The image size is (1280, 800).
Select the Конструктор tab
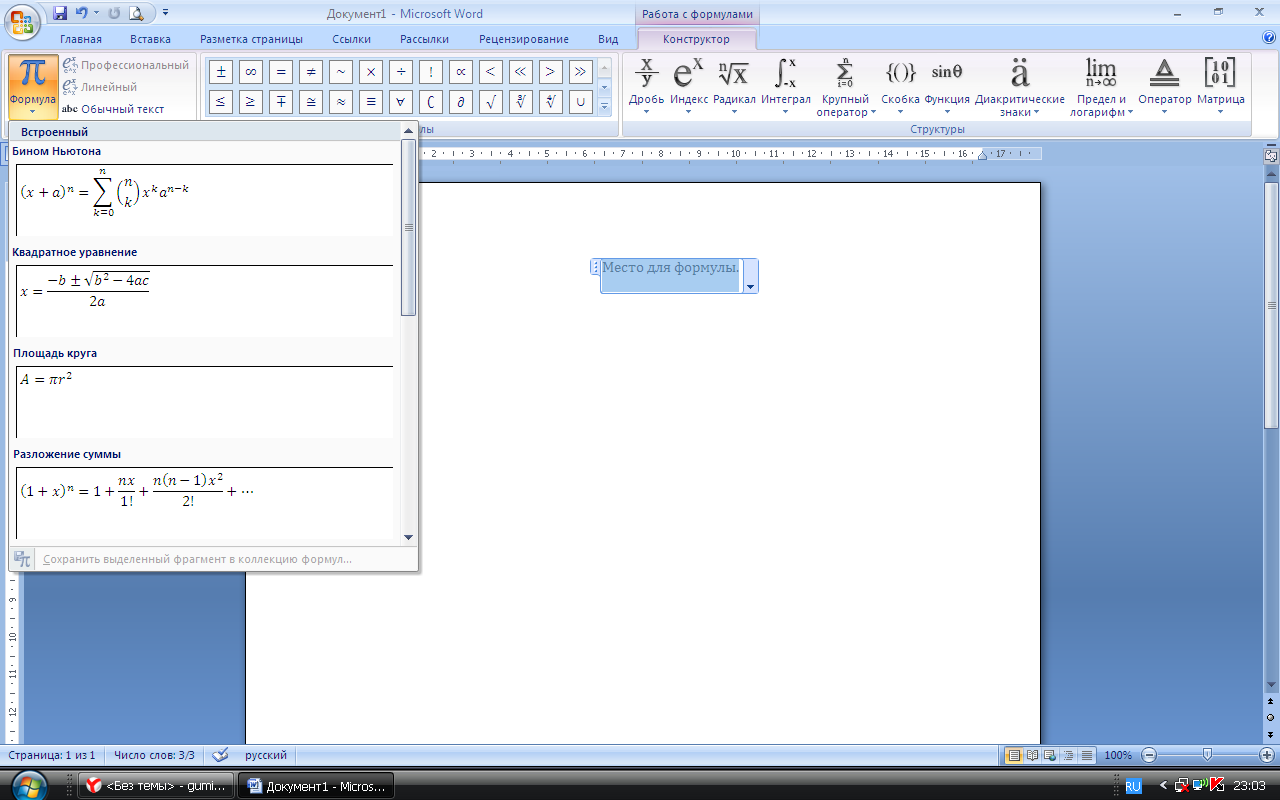(x=696, y=39)
